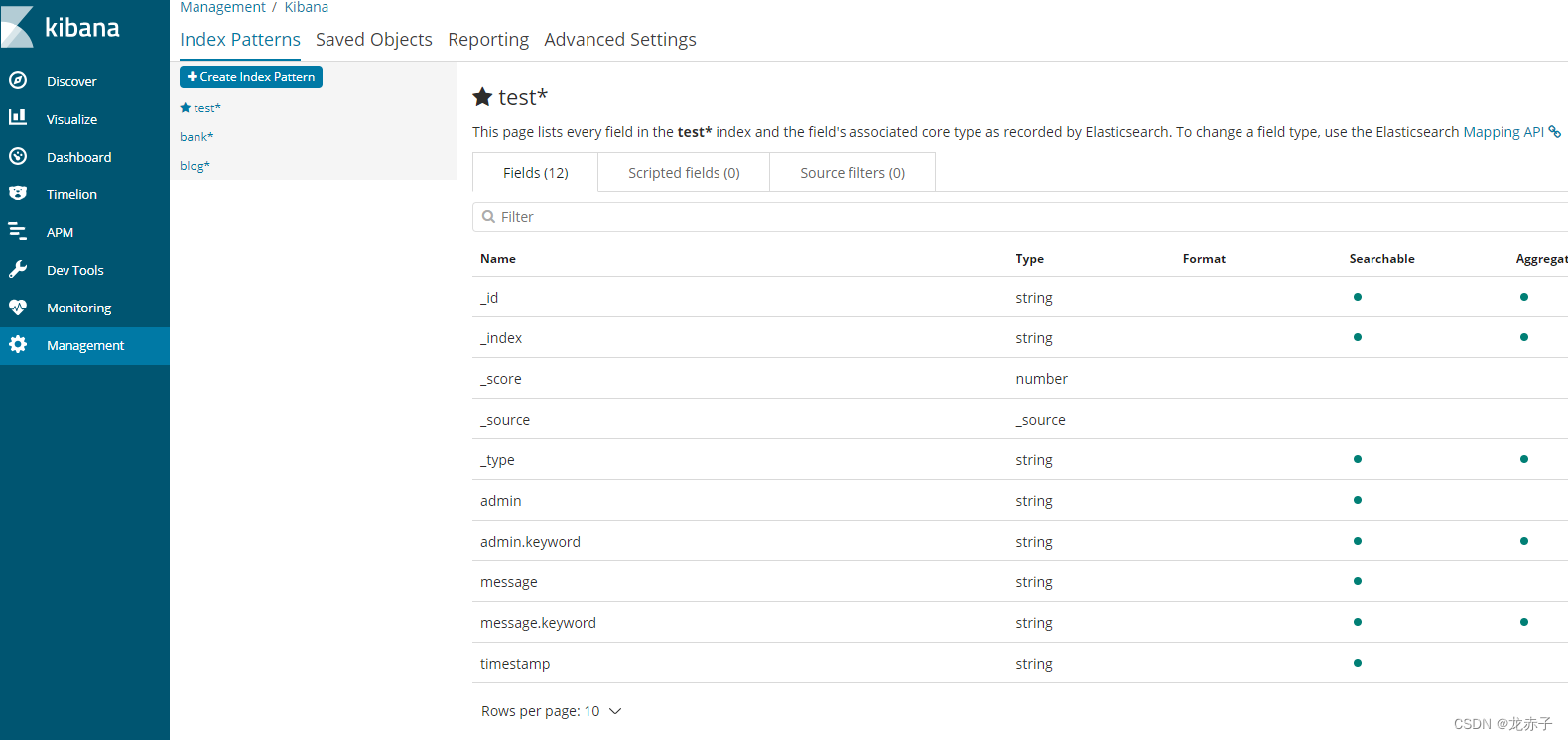1568x740 pixels.
Task: Open the blog* index pattern
Action: click(195, 166)
